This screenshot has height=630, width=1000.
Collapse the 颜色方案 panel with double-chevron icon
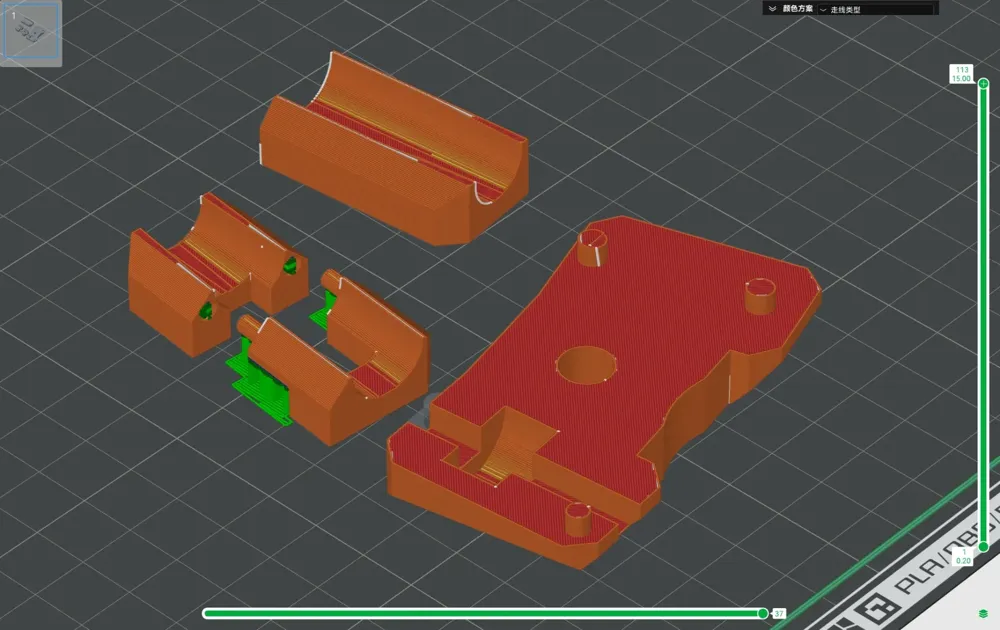click(772, 9)
